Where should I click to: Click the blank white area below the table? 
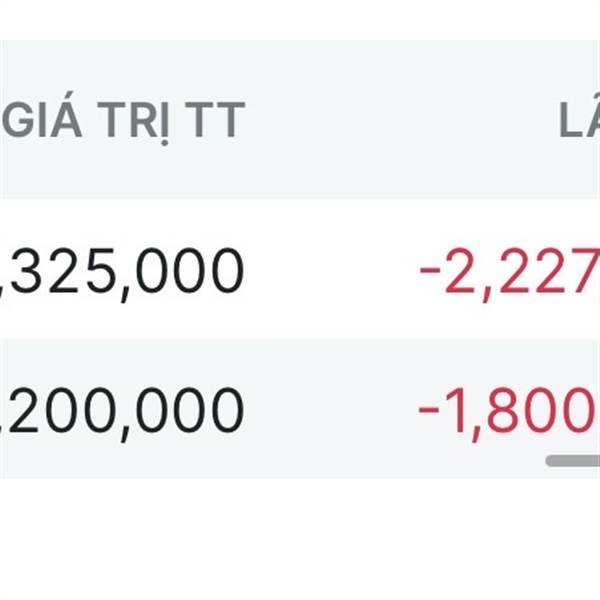pyautogui.click(x=300, y=540)
